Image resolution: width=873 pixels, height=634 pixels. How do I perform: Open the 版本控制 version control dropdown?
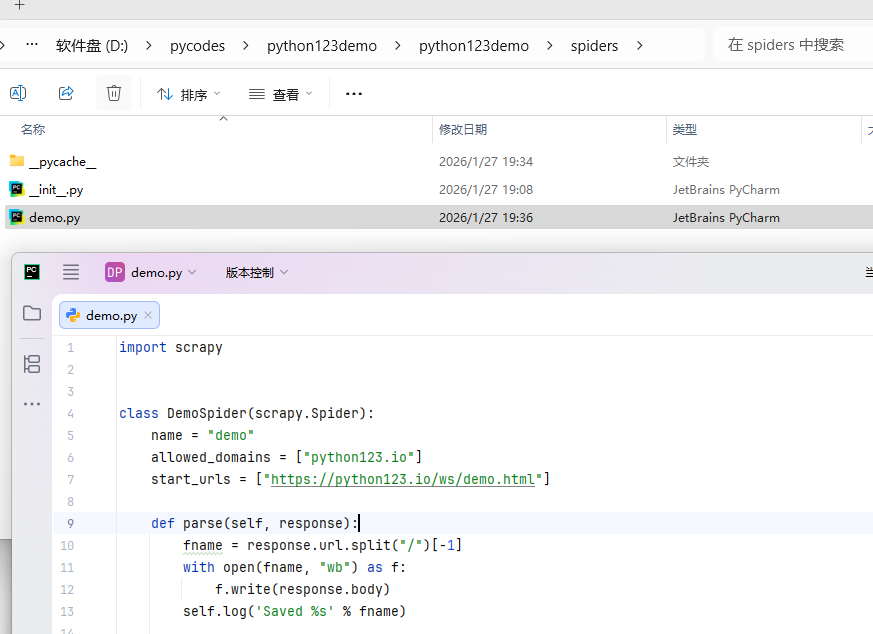pyautogui.click(x=257, y=272)
